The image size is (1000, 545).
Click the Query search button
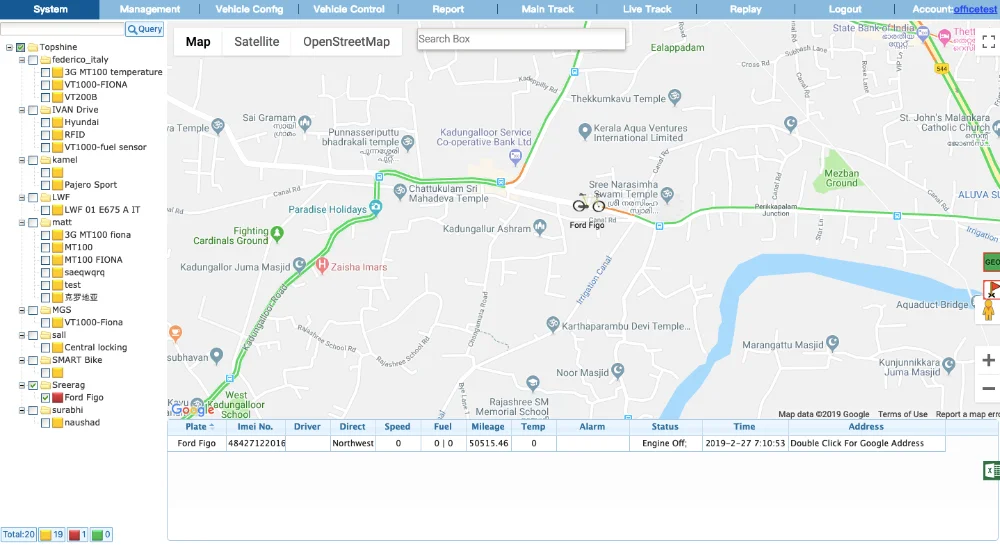tap(145, 29)
